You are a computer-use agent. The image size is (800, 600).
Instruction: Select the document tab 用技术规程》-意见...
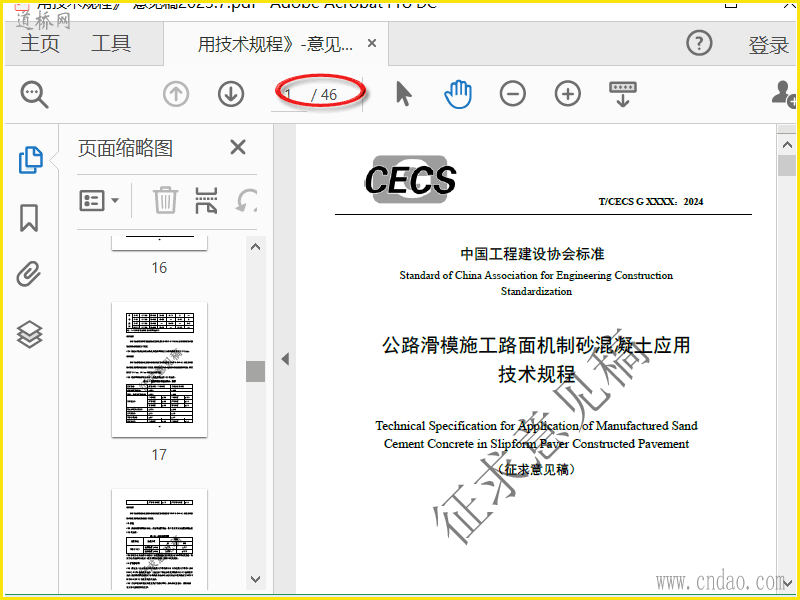276,44
